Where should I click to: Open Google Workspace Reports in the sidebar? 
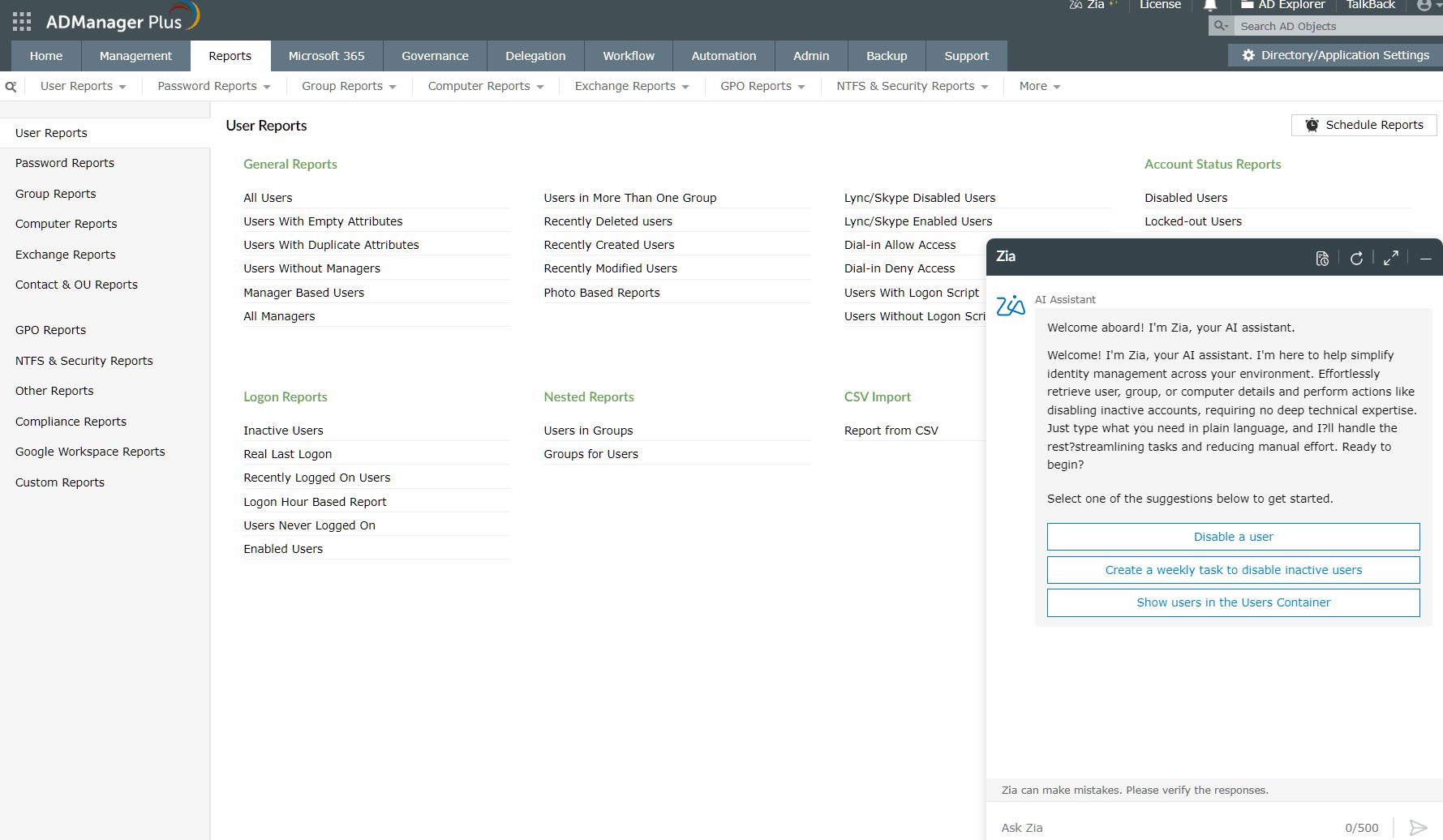(90, 452)
